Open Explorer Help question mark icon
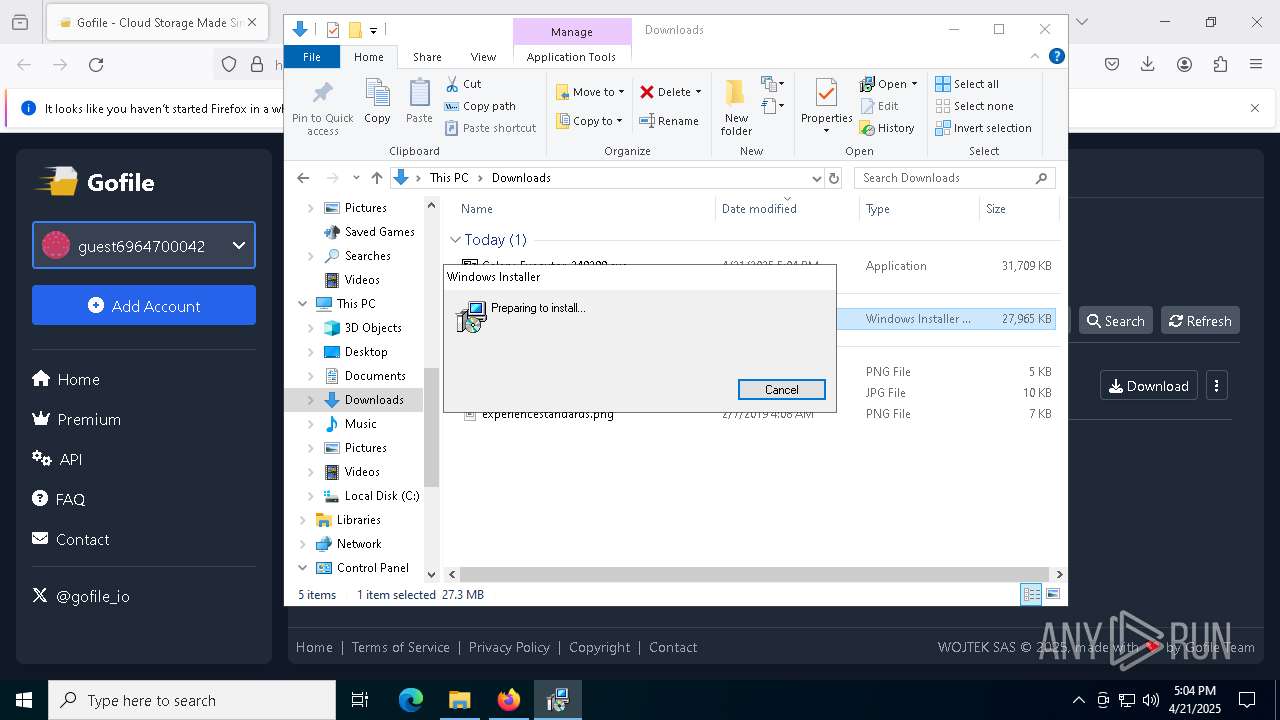This screenshot has height=720, width=1280. [x=1056, y=57]
